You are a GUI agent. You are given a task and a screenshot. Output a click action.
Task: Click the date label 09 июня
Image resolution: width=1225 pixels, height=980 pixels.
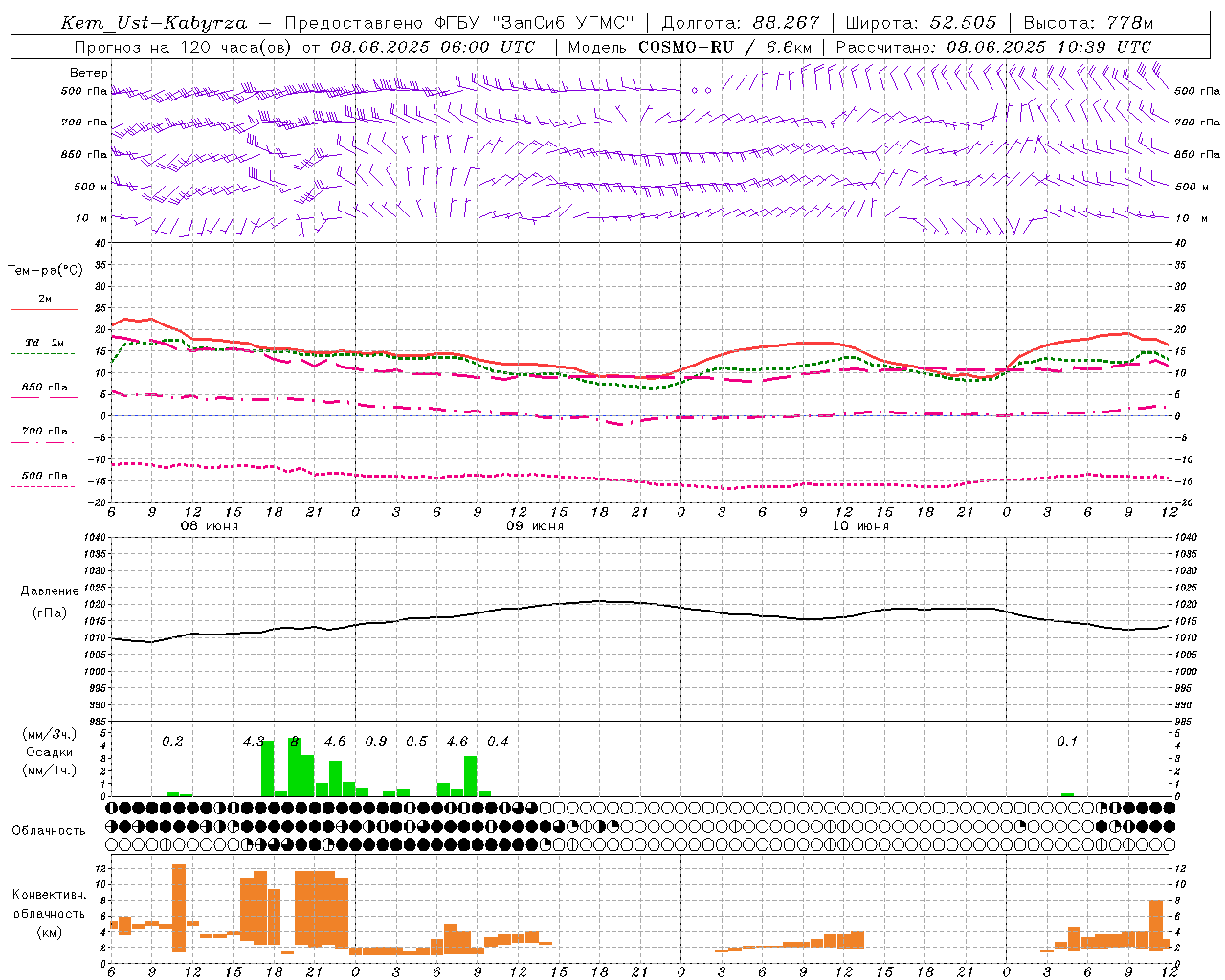click(535, 526)
